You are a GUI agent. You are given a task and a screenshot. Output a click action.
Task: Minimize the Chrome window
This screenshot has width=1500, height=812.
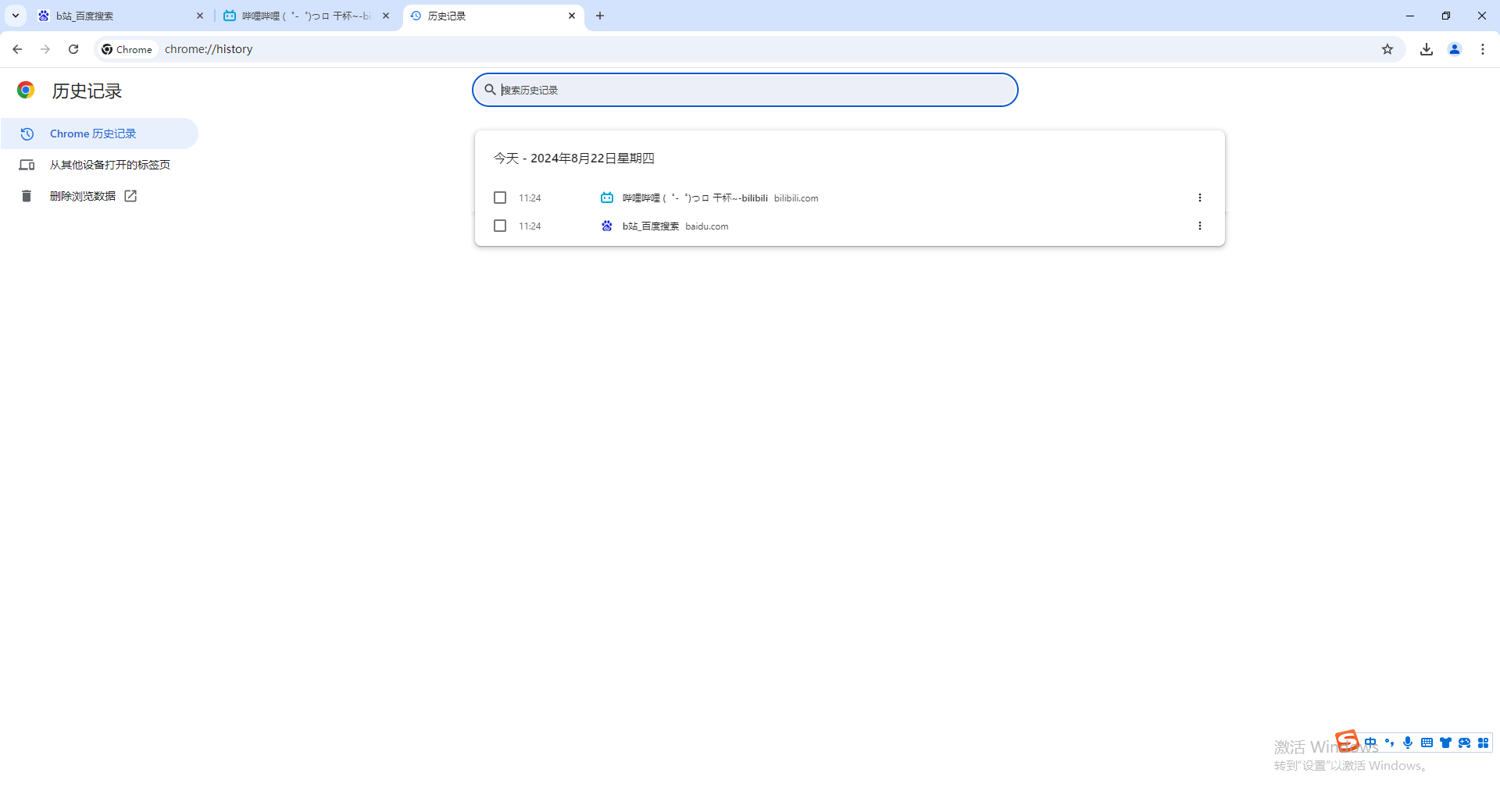click(x=1410, y=16)
